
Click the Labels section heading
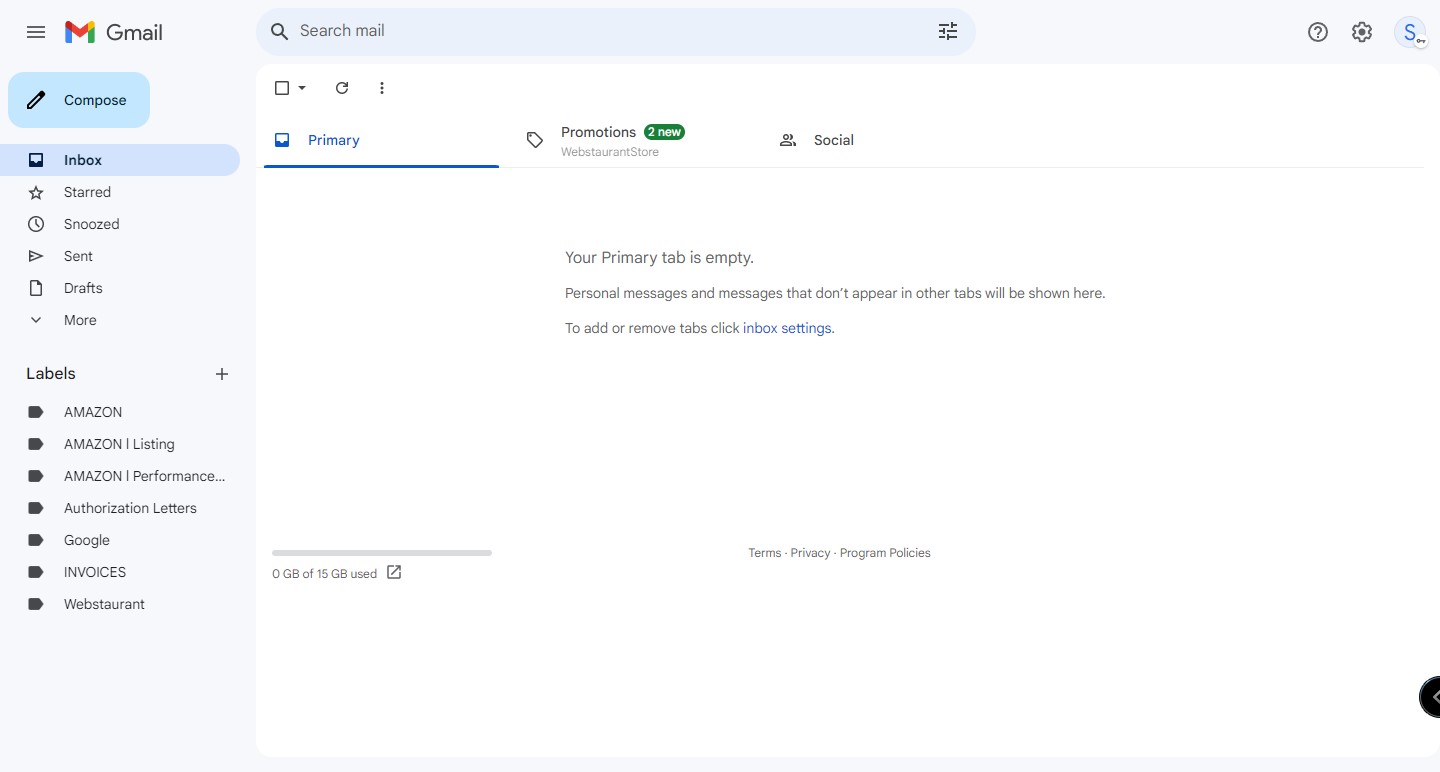(51, 374)
